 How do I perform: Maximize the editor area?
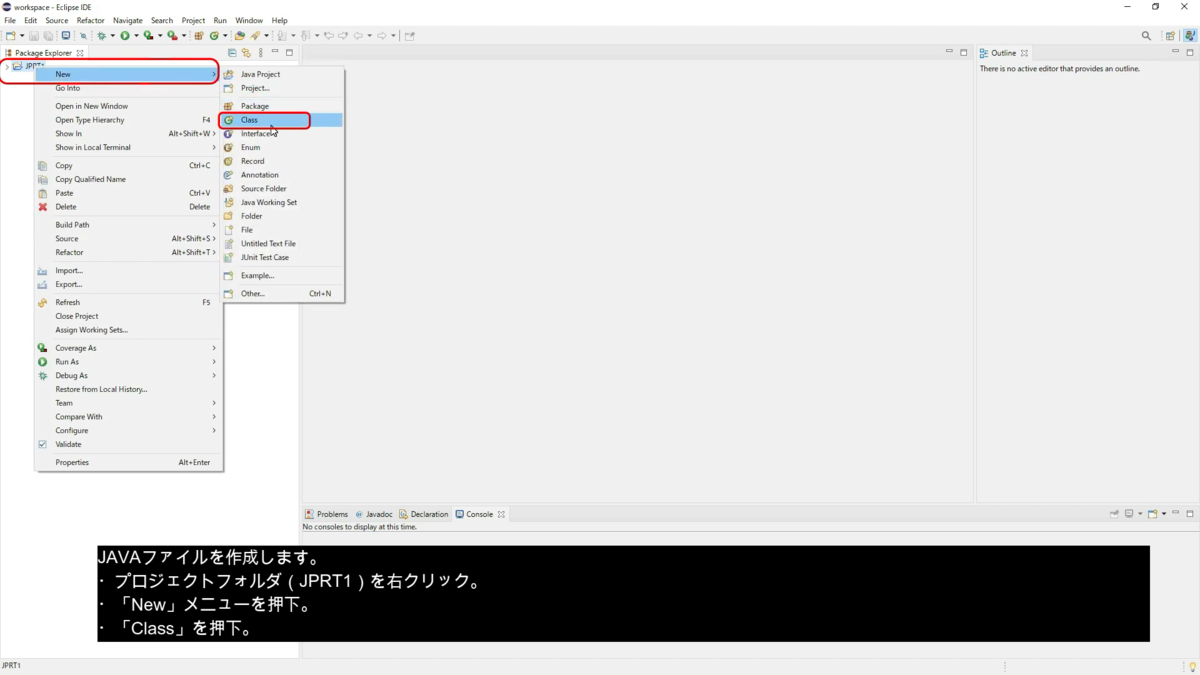click(x=964, y=53)
